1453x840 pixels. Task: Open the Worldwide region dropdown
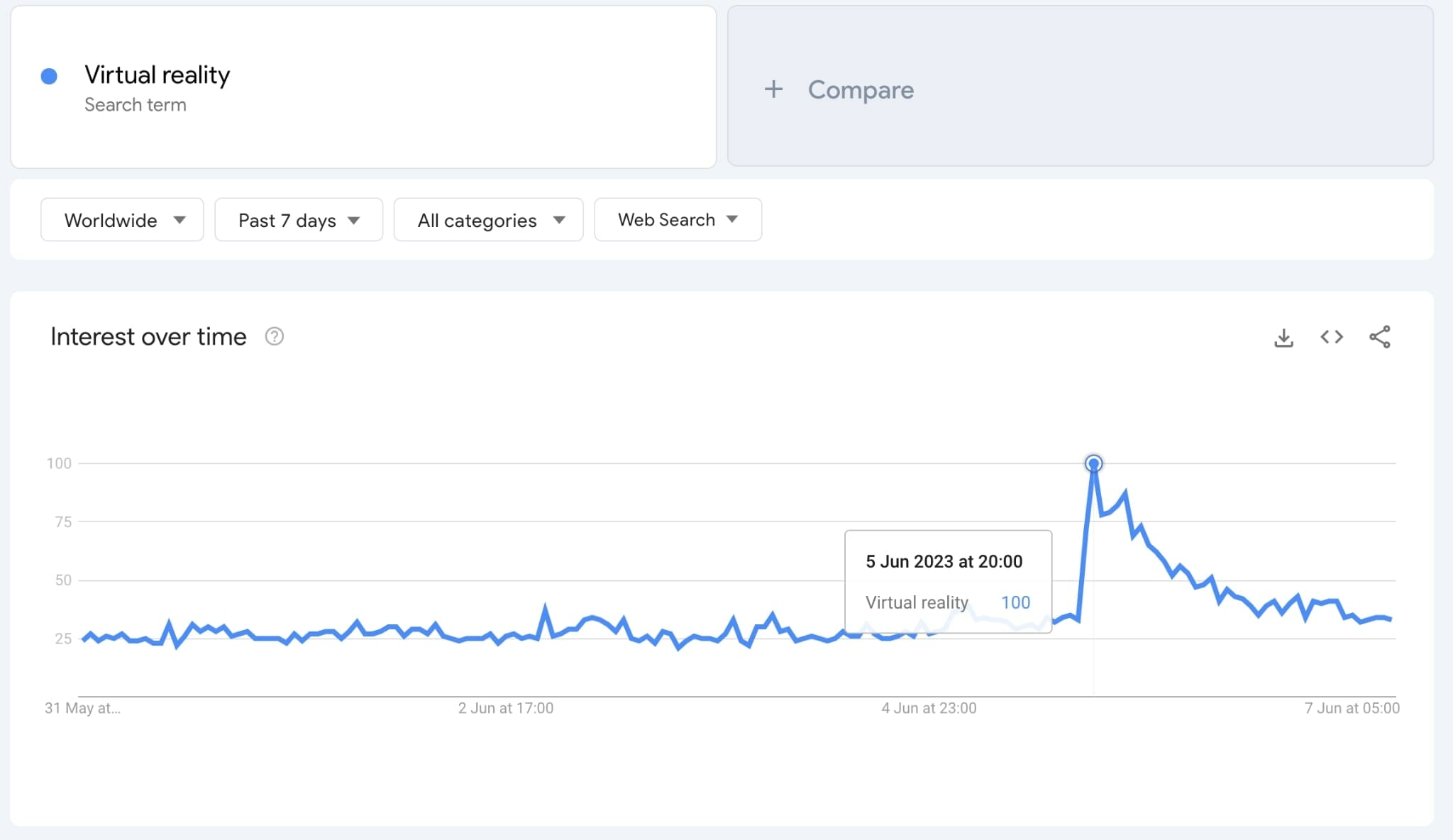coord(122,220)
